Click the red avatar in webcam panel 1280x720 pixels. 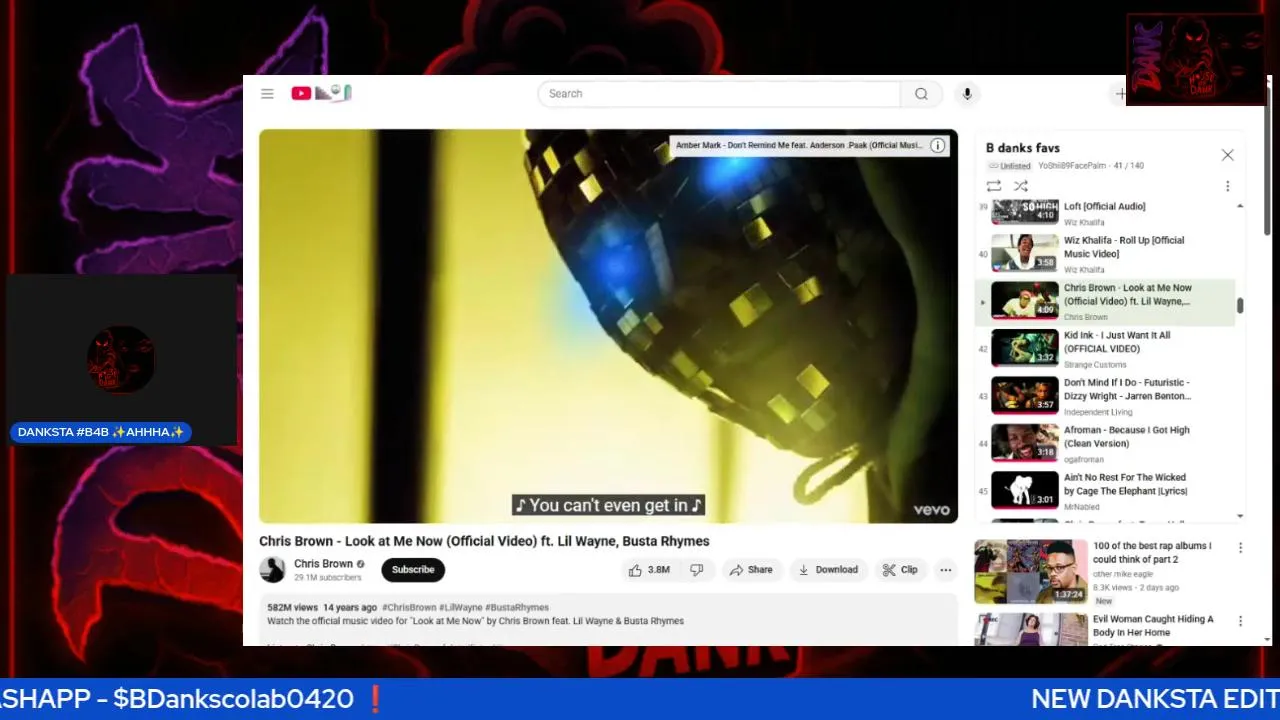(x=121, y=359)
